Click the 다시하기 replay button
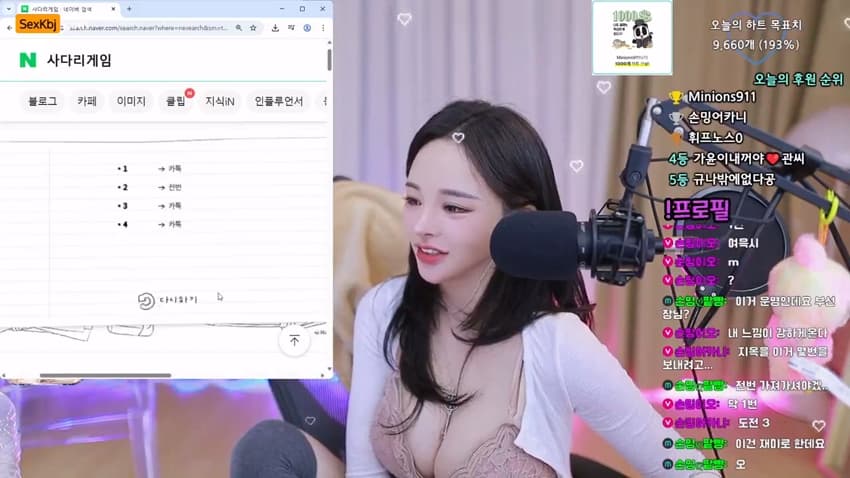The height and width of the screenshot is (478, 850). tap(168, 300)
